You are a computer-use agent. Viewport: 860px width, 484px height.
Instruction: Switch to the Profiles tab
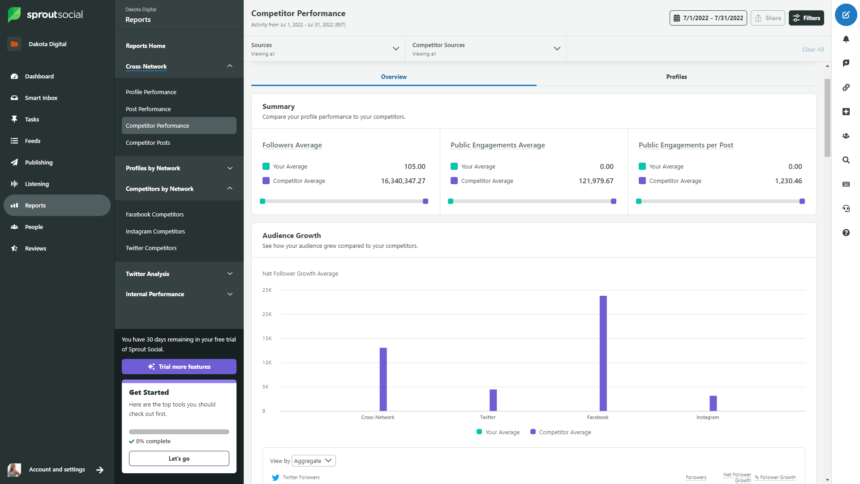point(676,77)
